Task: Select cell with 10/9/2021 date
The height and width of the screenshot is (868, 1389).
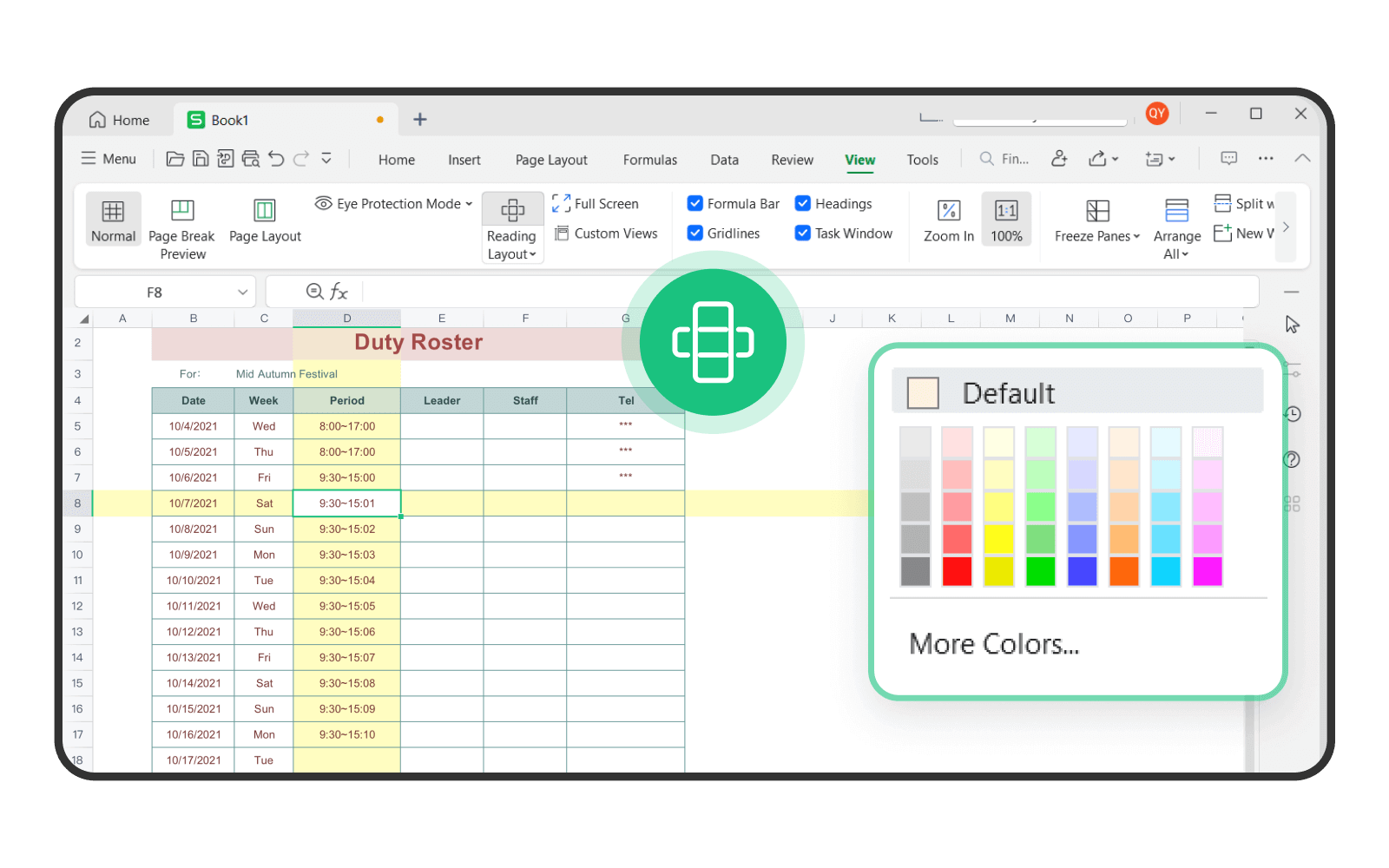Action: 193,555
